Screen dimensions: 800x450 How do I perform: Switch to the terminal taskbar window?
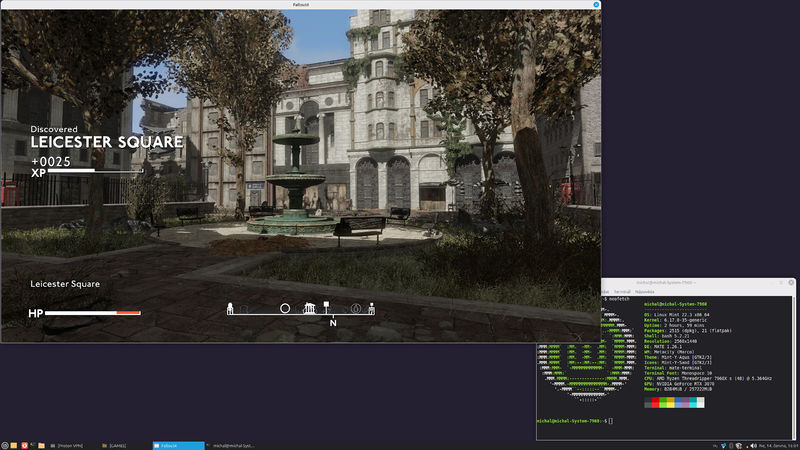[x=230, y=446]
